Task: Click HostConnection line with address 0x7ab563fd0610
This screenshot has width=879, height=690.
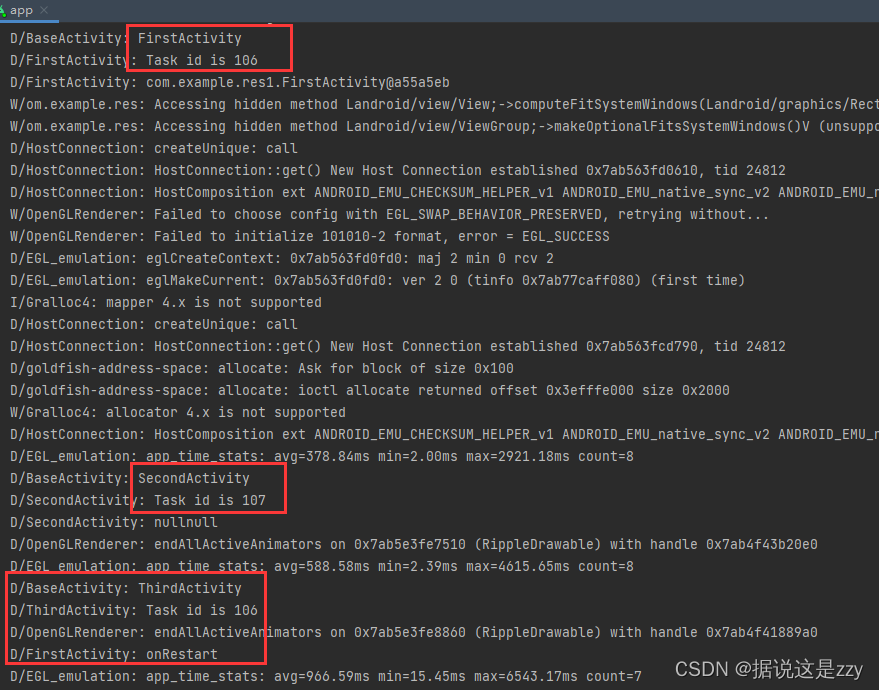Action: (x=398, y=170)
